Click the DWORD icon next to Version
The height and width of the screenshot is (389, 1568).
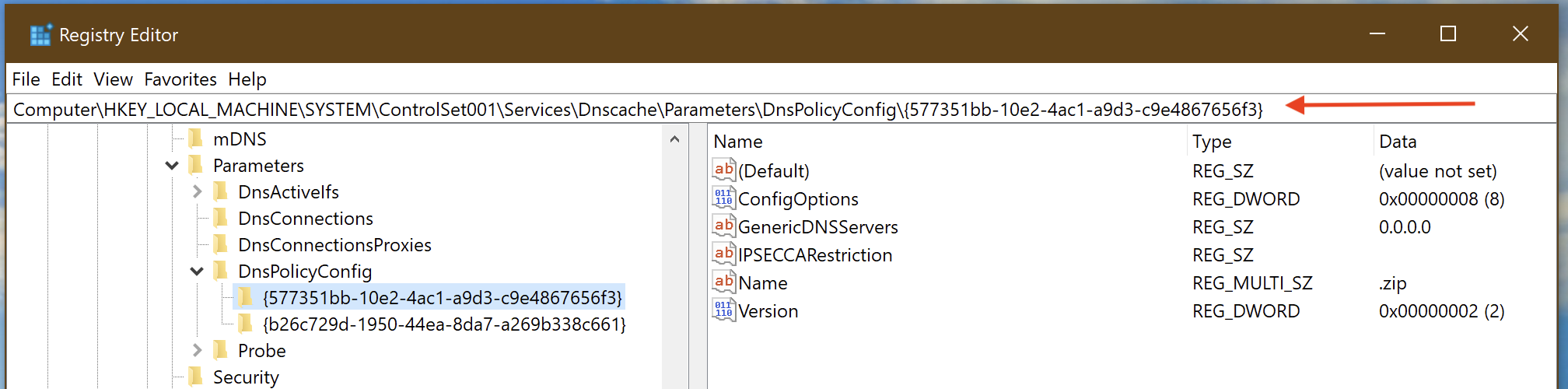pos(724,310)
